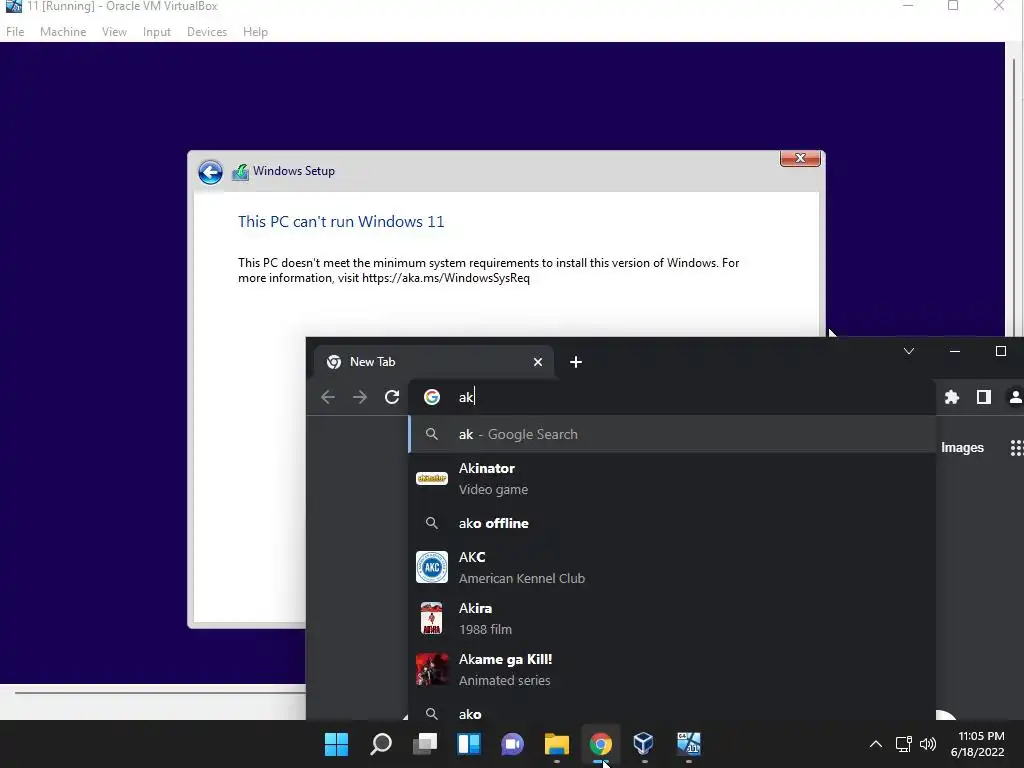
Task: Go forward in Chrome
Action: [x=360, y=397]
